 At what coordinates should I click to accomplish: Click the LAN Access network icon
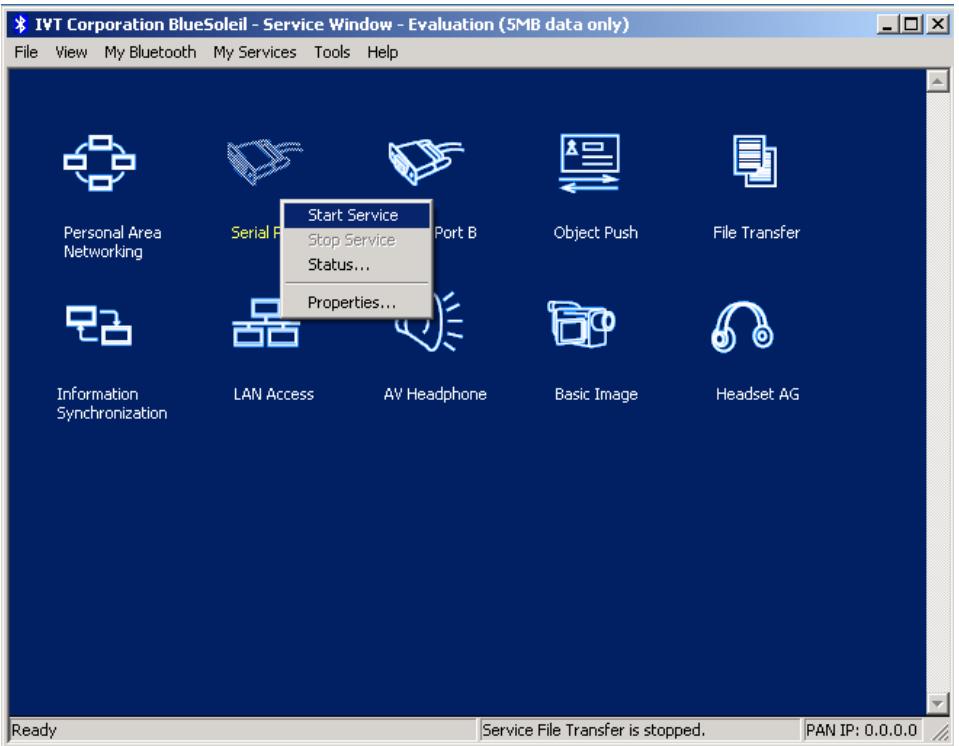[x=265, y=323]
